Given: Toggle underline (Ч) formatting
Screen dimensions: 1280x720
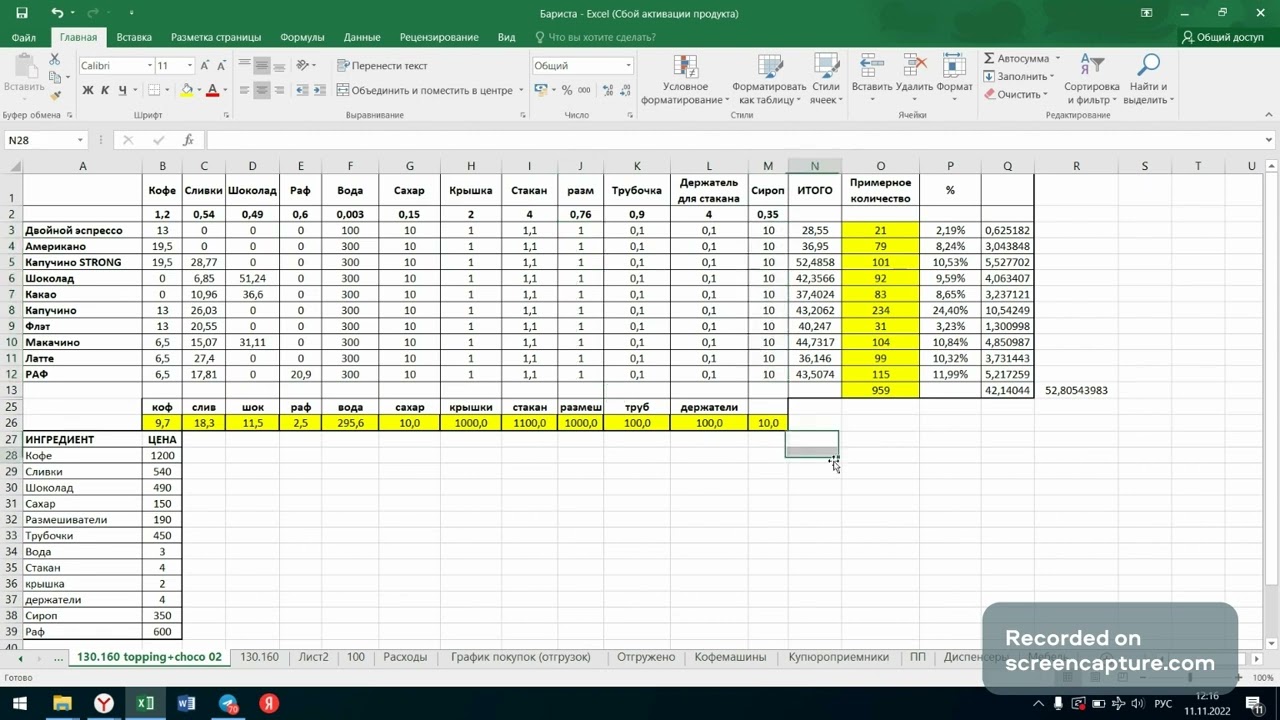Looking at the screenshot, I should (123, 90).
